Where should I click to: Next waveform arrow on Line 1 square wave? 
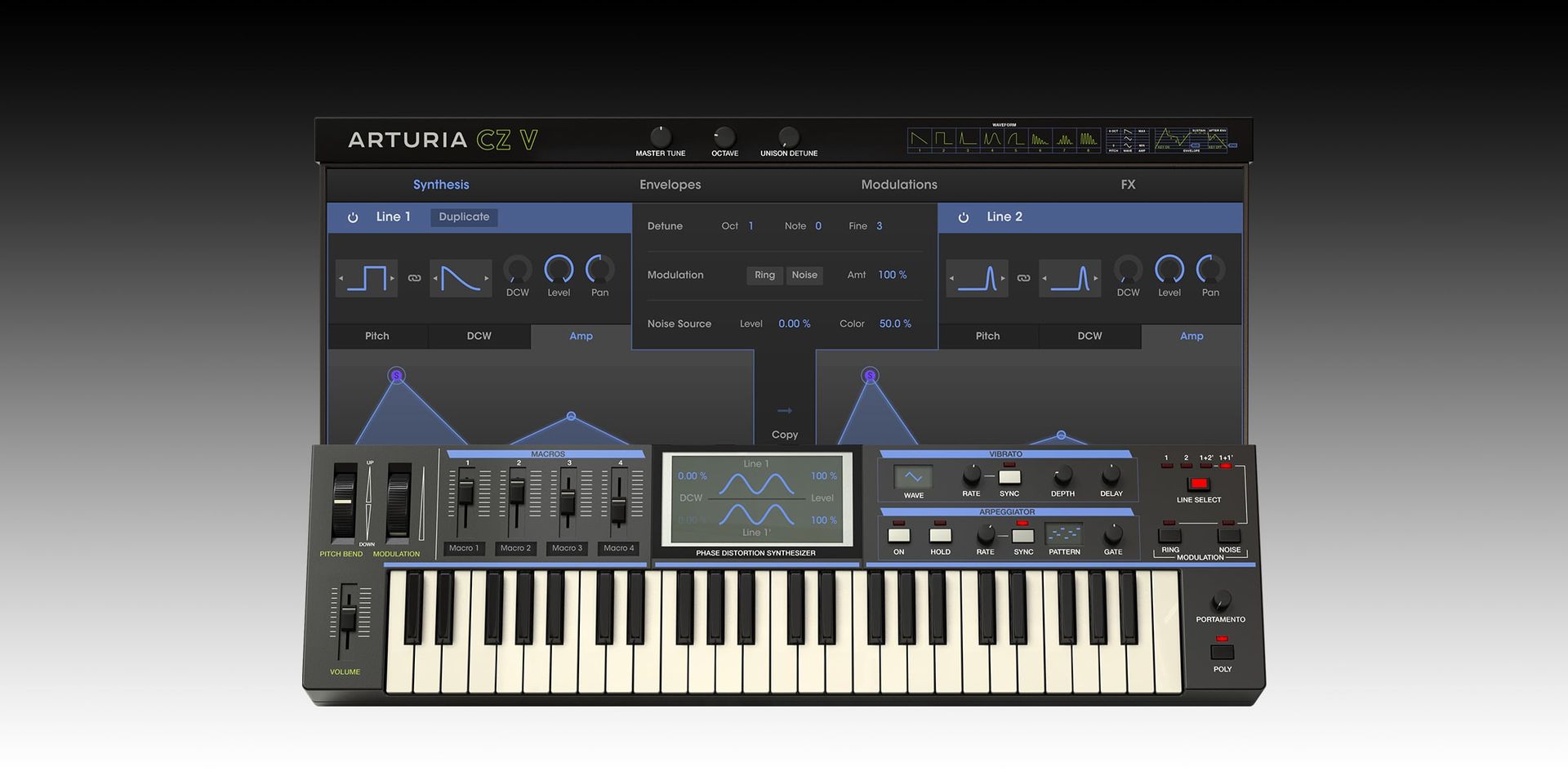[392, 279]
